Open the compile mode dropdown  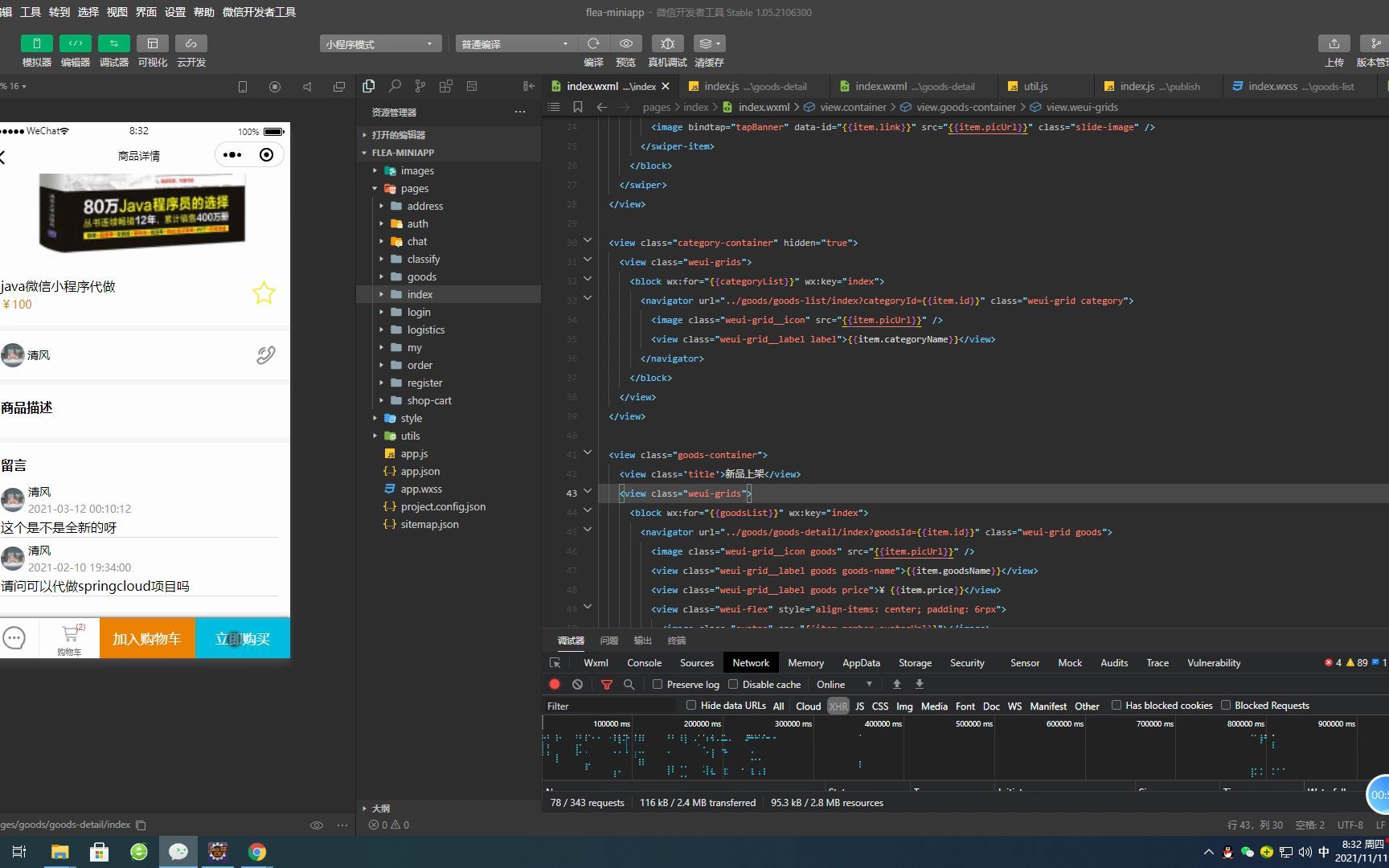[516, 44]
